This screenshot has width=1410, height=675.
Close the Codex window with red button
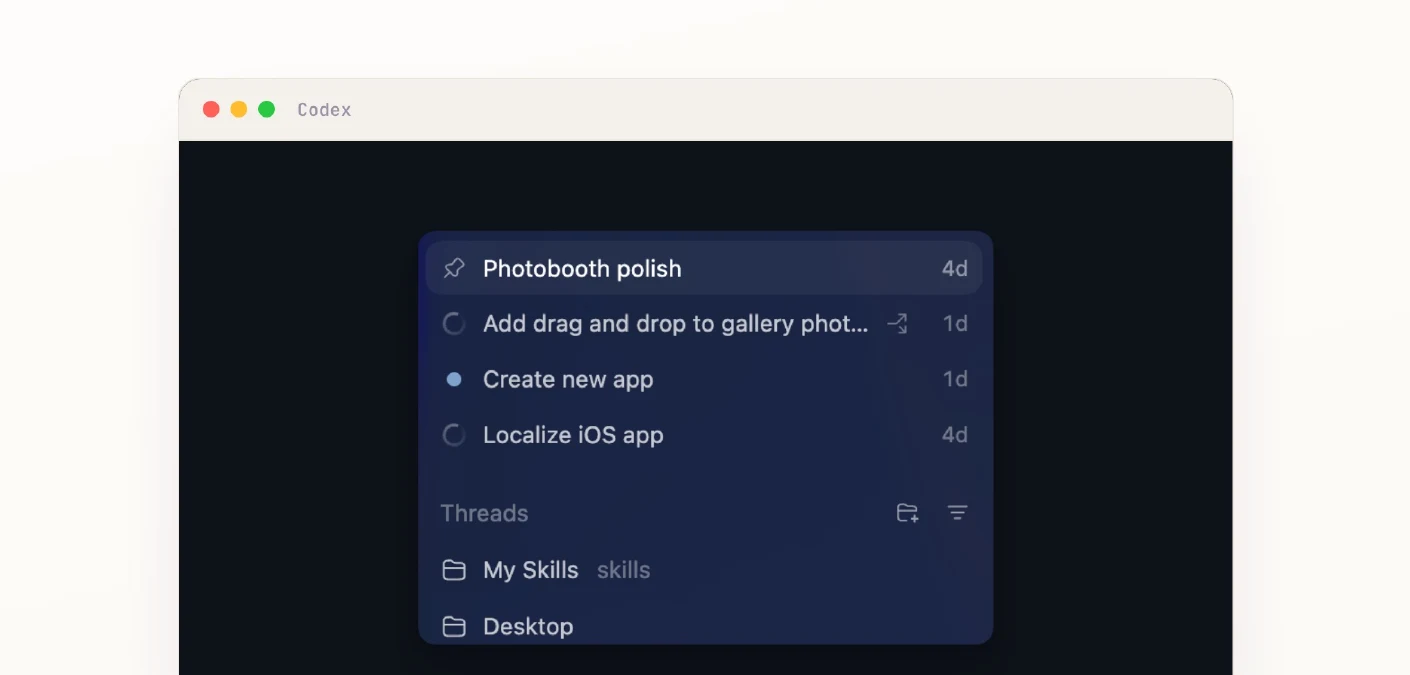[x=211, y=109]
